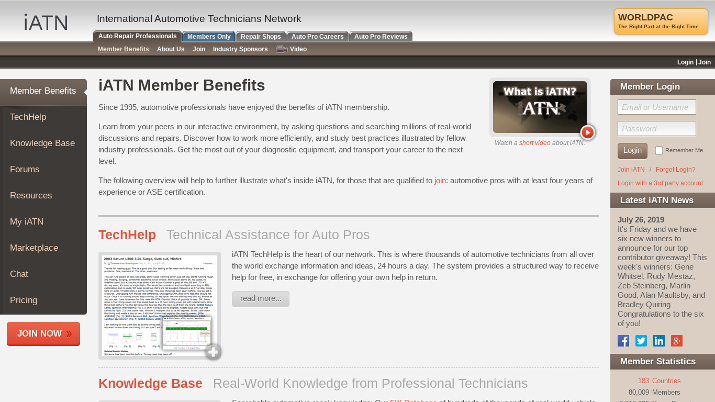Screen dimensions: 715x402
Task: Focus the Password field
Action: 656,129
